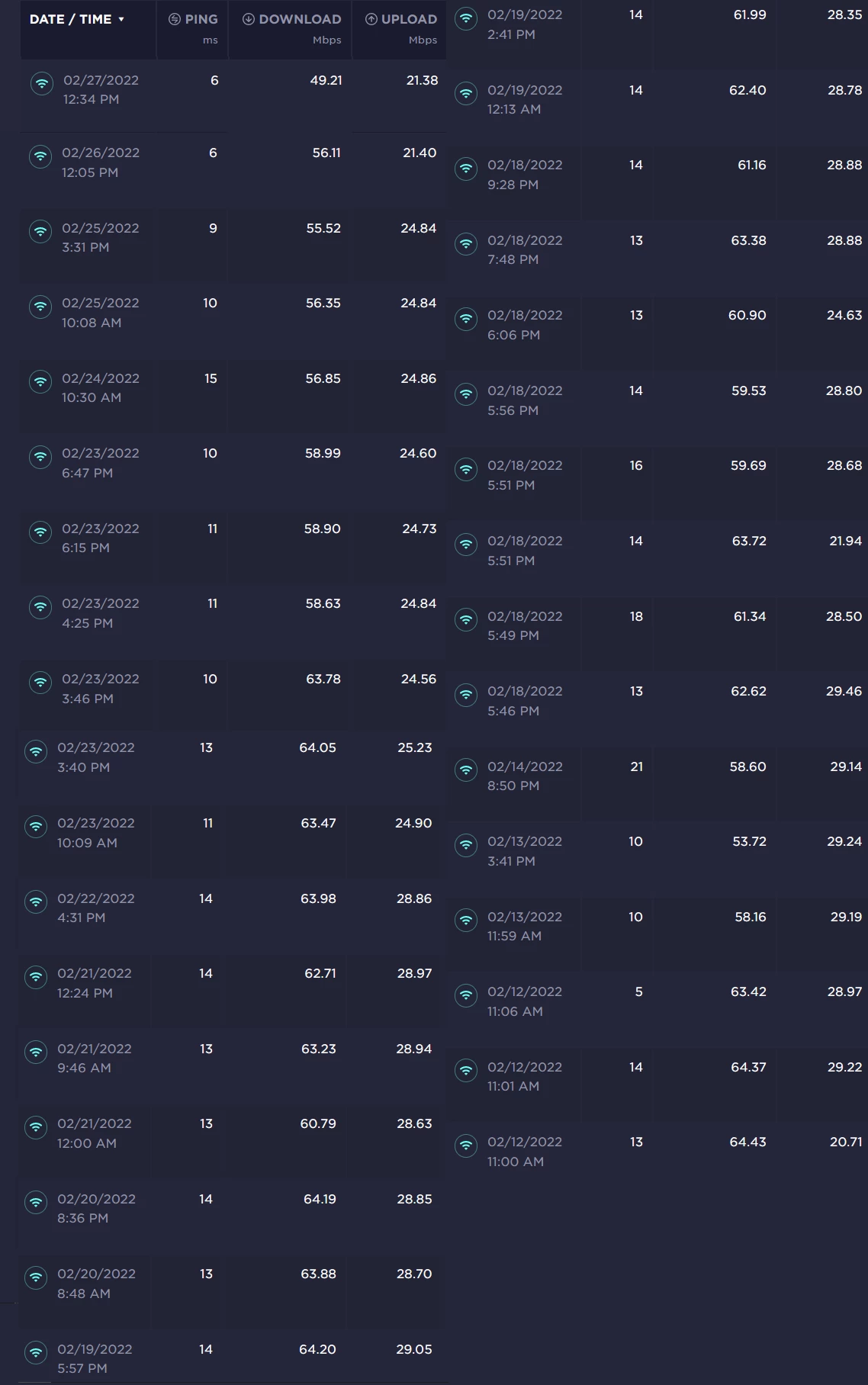Screen dimensions: 868x1385
Task: Sort results by DOWNLOAD column header
Action: point(300,19)
